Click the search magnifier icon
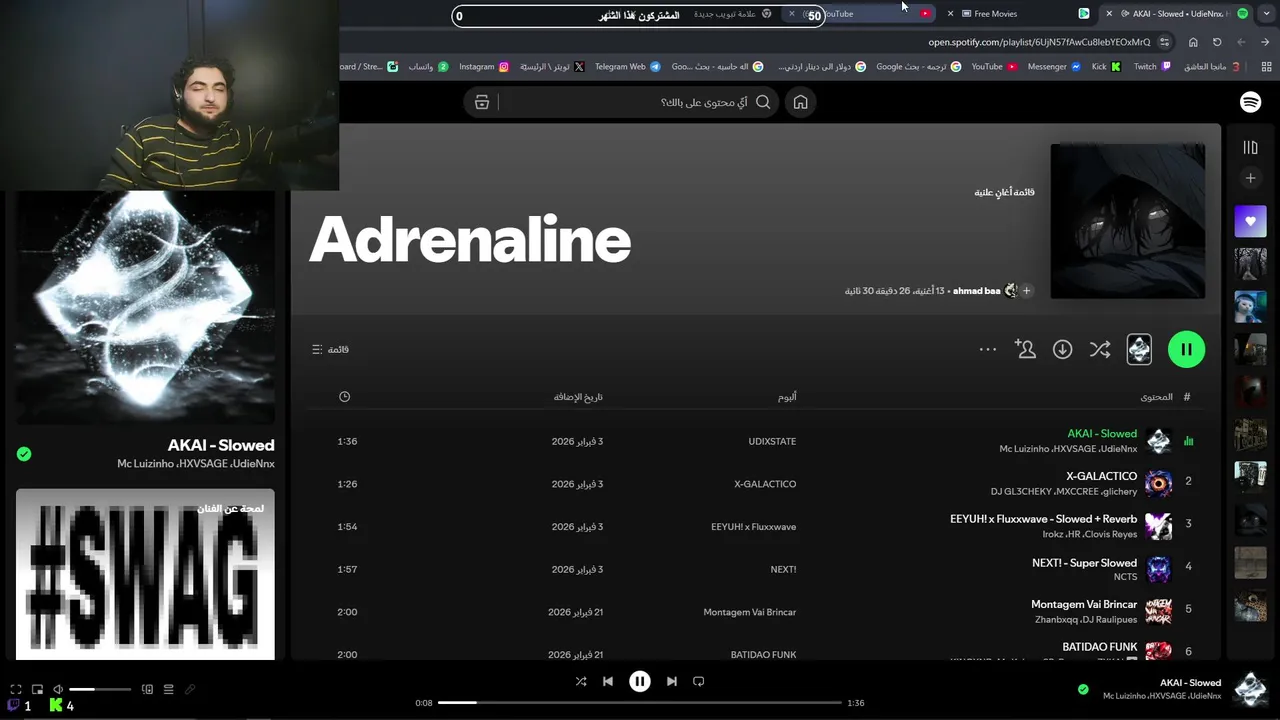The width and height of the screenshot is (1280, 720). [763, 102]
